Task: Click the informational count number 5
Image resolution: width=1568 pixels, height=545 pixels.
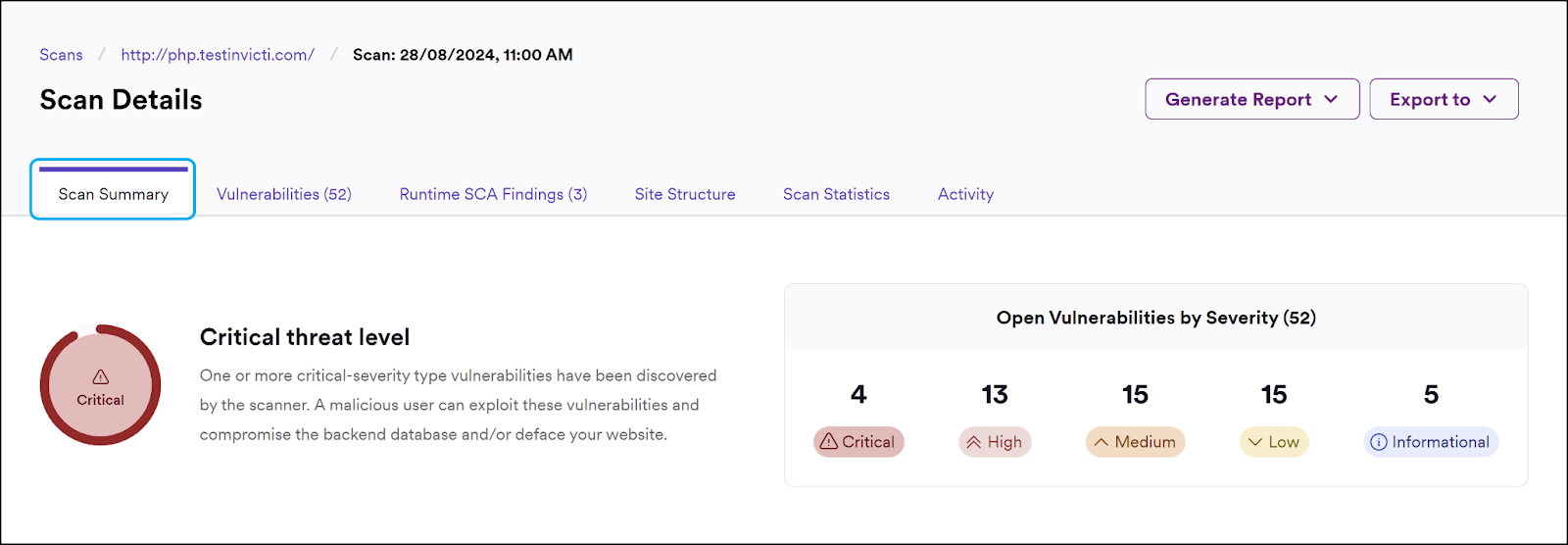Action: click(x=1431, y=394)
